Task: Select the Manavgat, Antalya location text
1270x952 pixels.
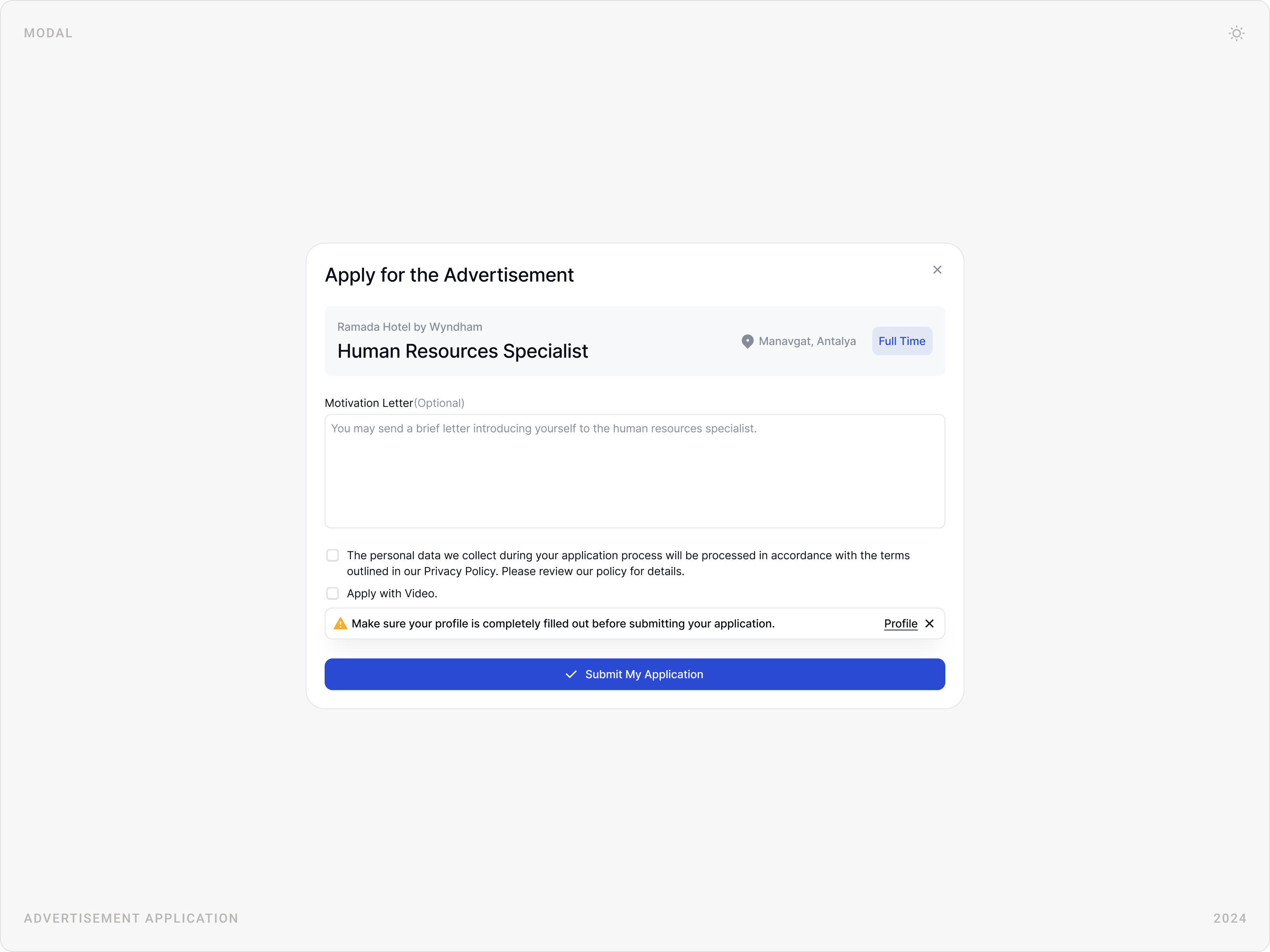Action: [x=807, y=341]
